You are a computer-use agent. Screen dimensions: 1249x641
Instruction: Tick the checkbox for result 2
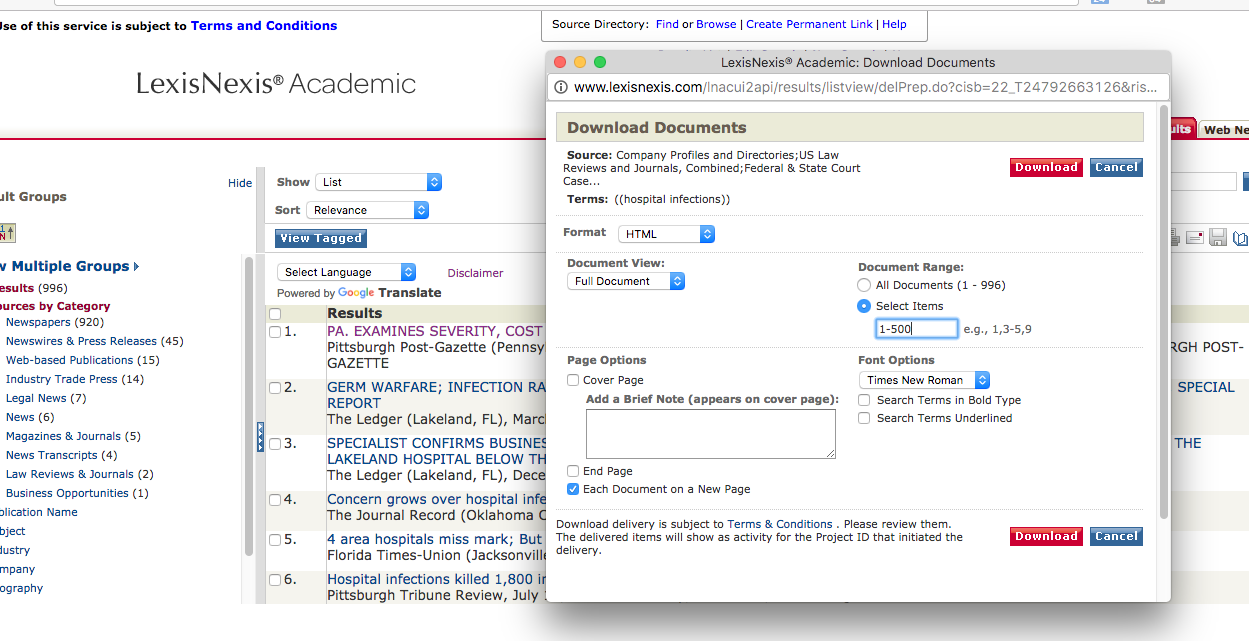tap(275, 388)
